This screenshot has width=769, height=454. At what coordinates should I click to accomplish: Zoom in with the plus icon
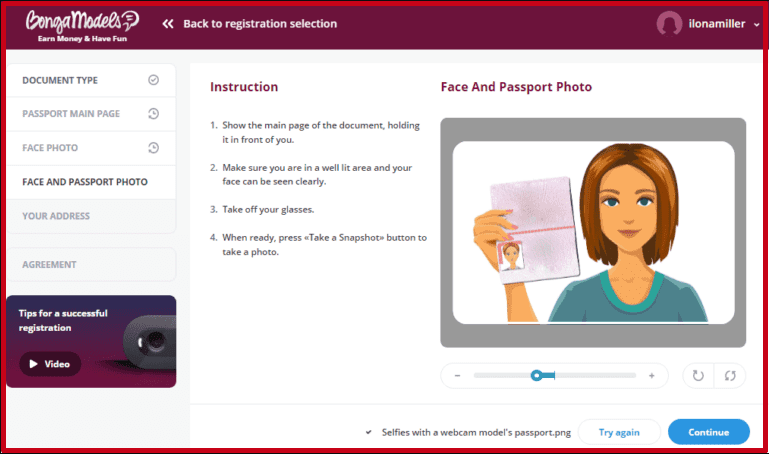tap(652, 376)
